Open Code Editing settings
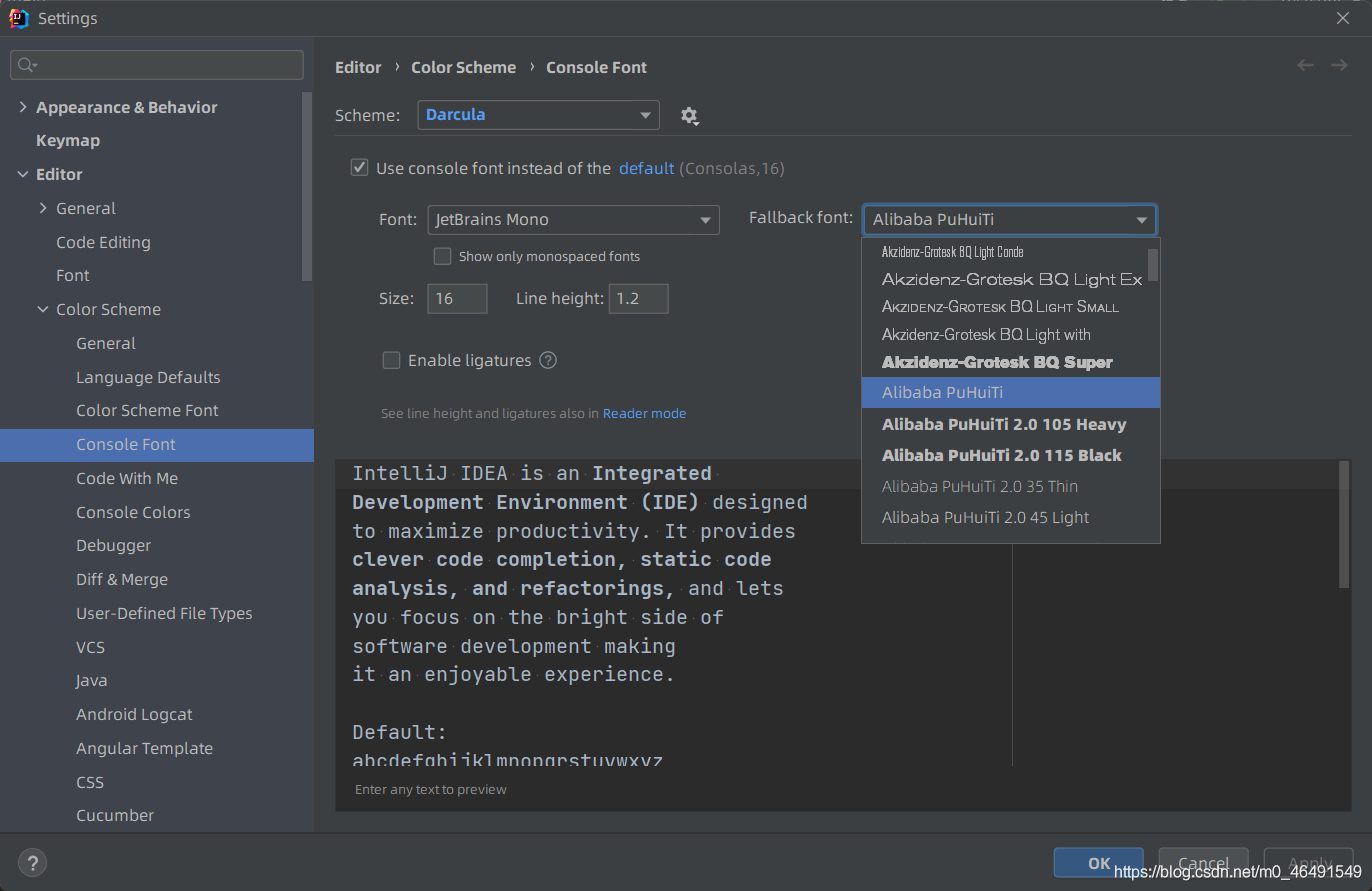Viewport: 1372px width, 891px height. (103, 242)
